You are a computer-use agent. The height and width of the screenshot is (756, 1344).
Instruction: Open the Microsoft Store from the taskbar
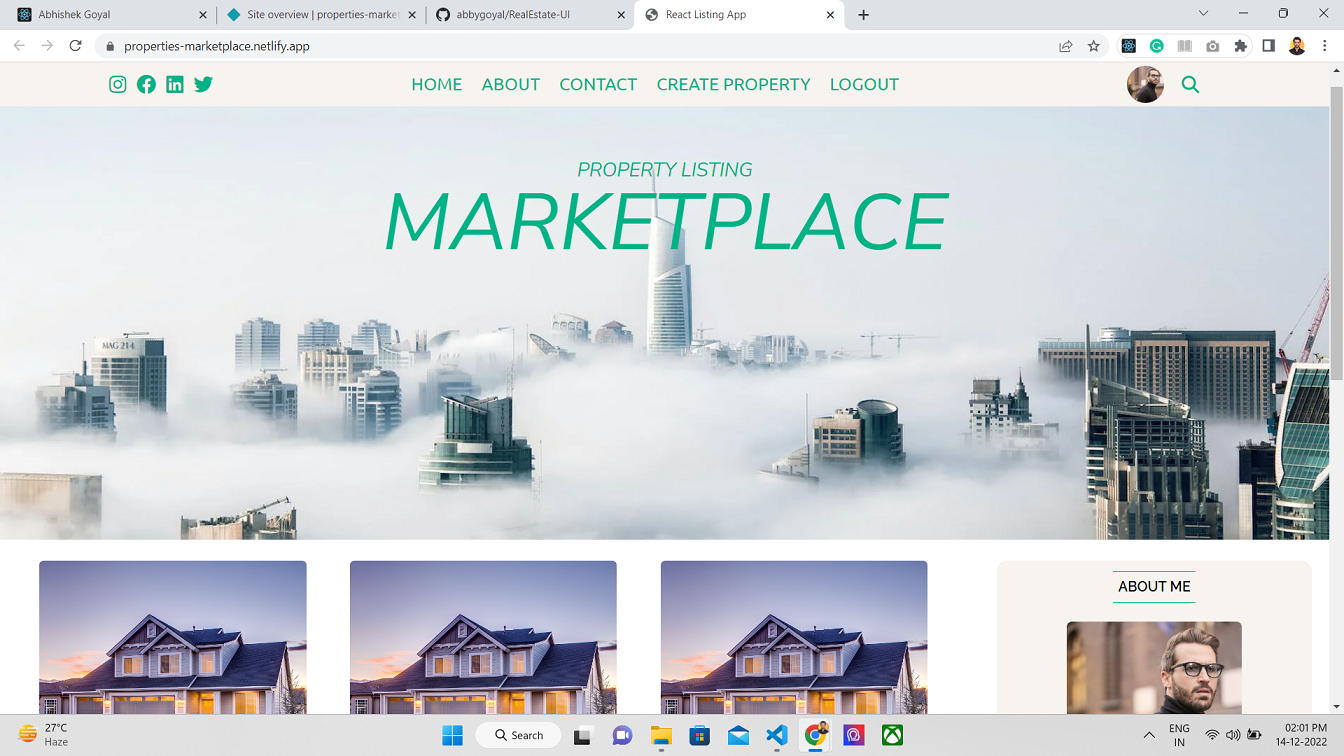click(700, 735)
